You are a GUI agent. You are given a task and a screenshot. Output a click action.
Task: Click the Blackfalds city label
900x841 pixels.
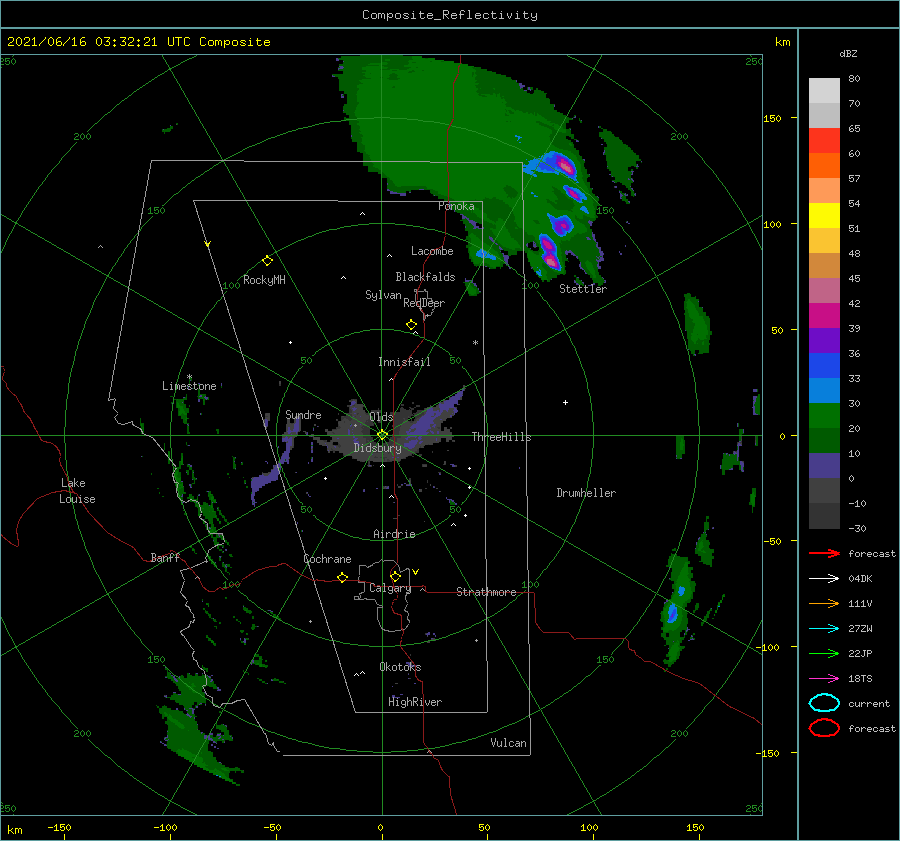425,277
